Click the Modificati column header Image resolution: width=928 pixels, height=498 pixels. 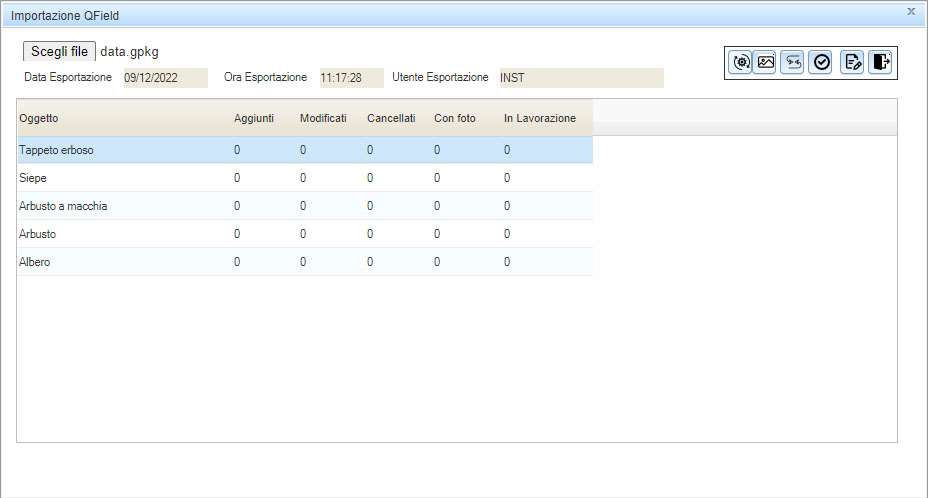pos(323,118)
